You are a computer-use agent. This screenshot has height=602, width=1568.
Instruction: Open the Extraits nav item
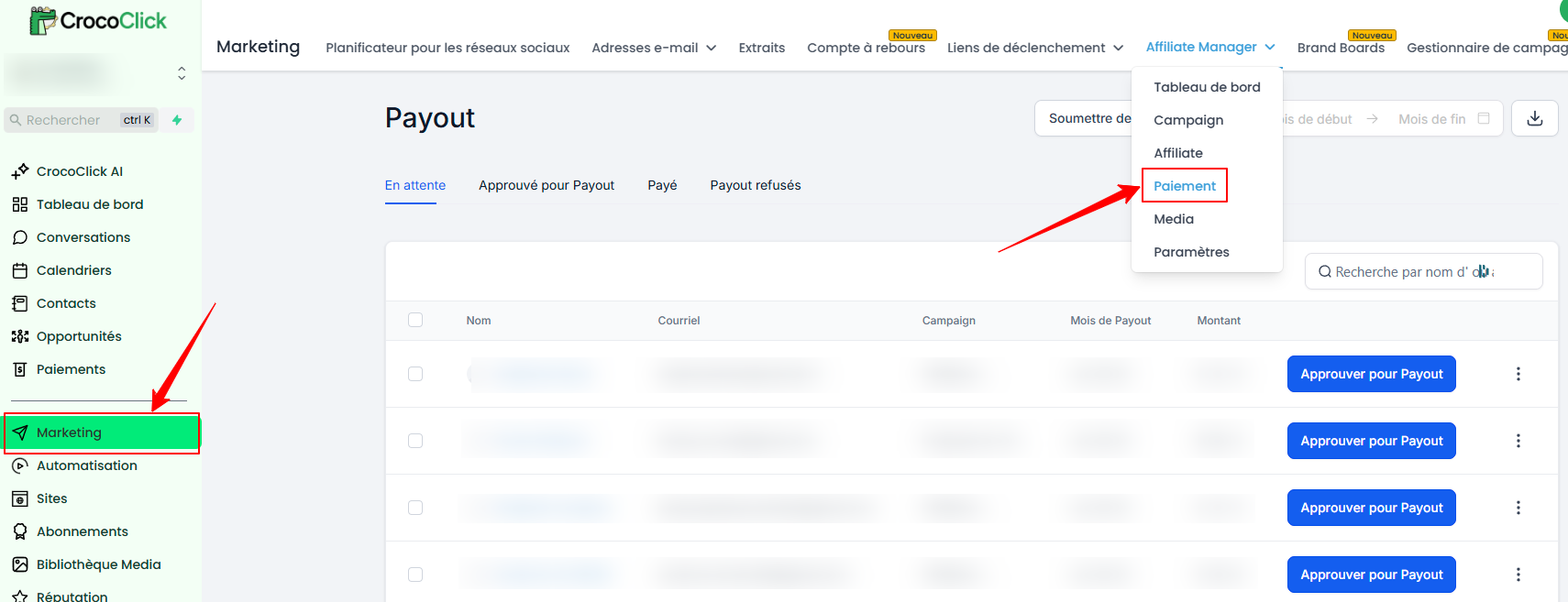point(762,48)
